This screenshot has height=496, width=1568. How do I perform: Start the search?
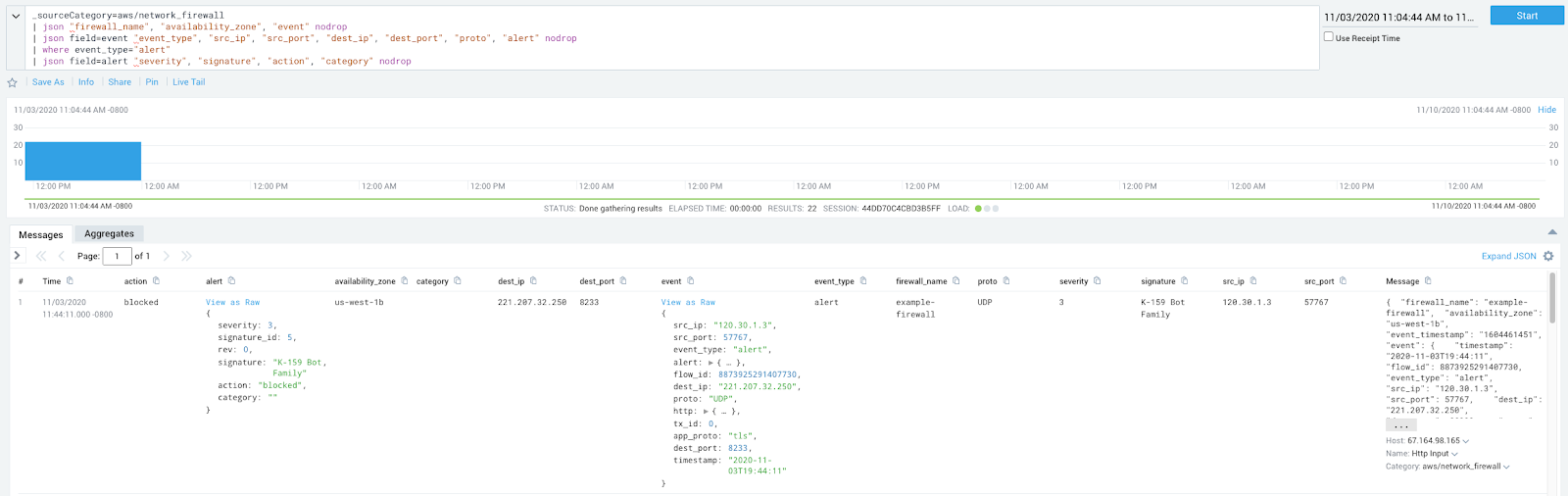point(1527,16)
